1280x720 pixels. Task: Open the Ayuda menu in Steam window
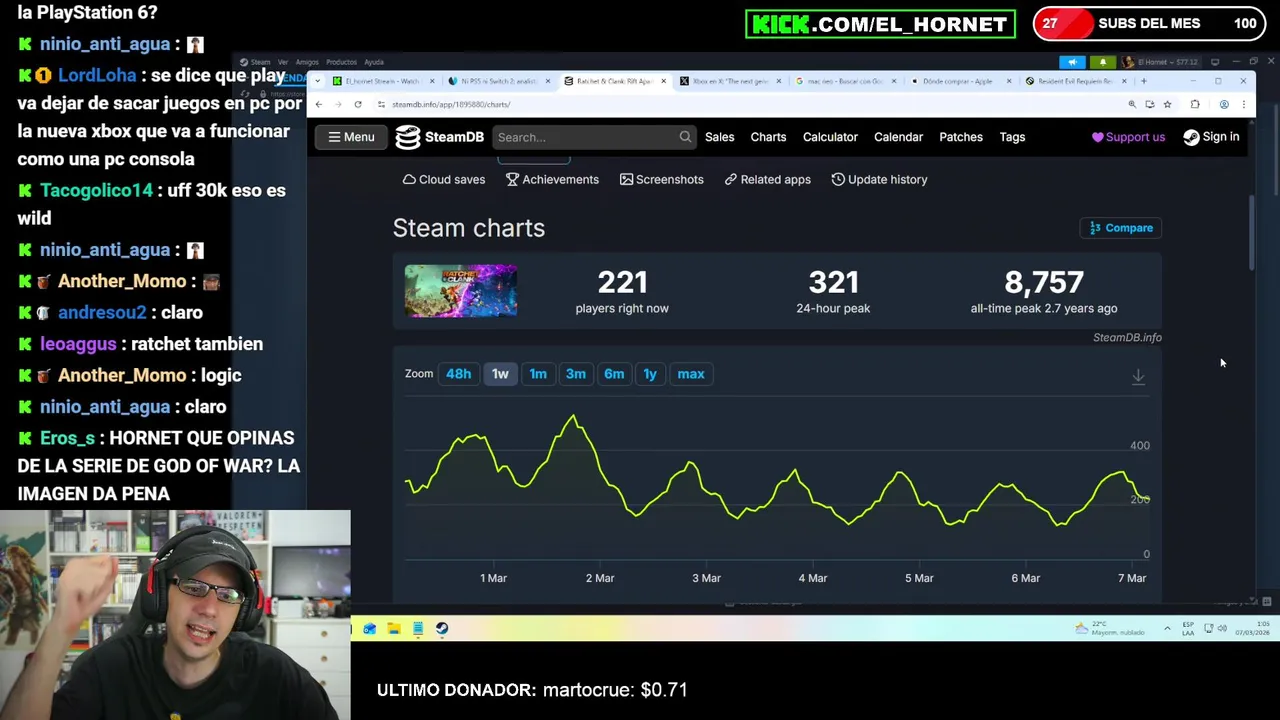pyautogui.click(x=373, y=62)
